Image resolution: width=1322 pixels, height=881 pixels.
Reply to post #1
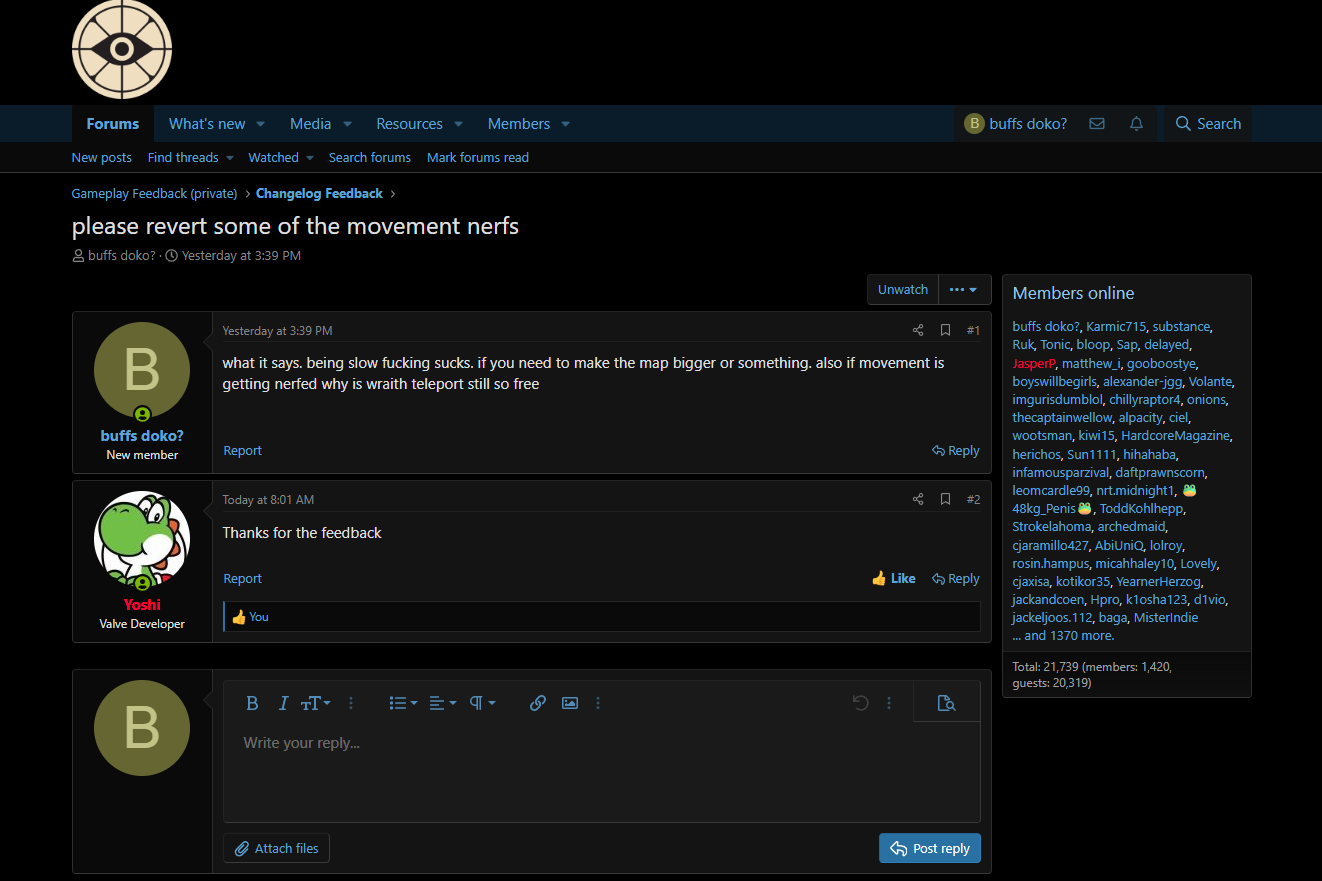click(956, 450)
